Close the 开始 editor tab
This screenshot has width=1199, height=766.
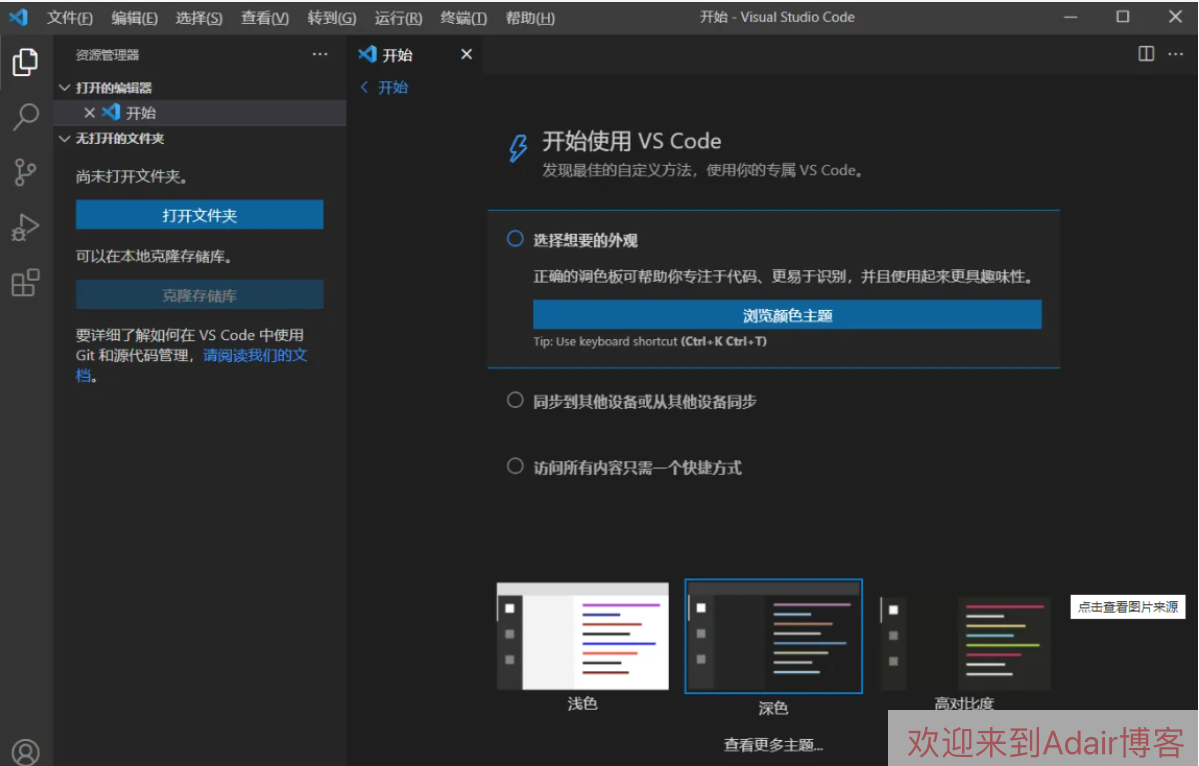tap(466, 54)
